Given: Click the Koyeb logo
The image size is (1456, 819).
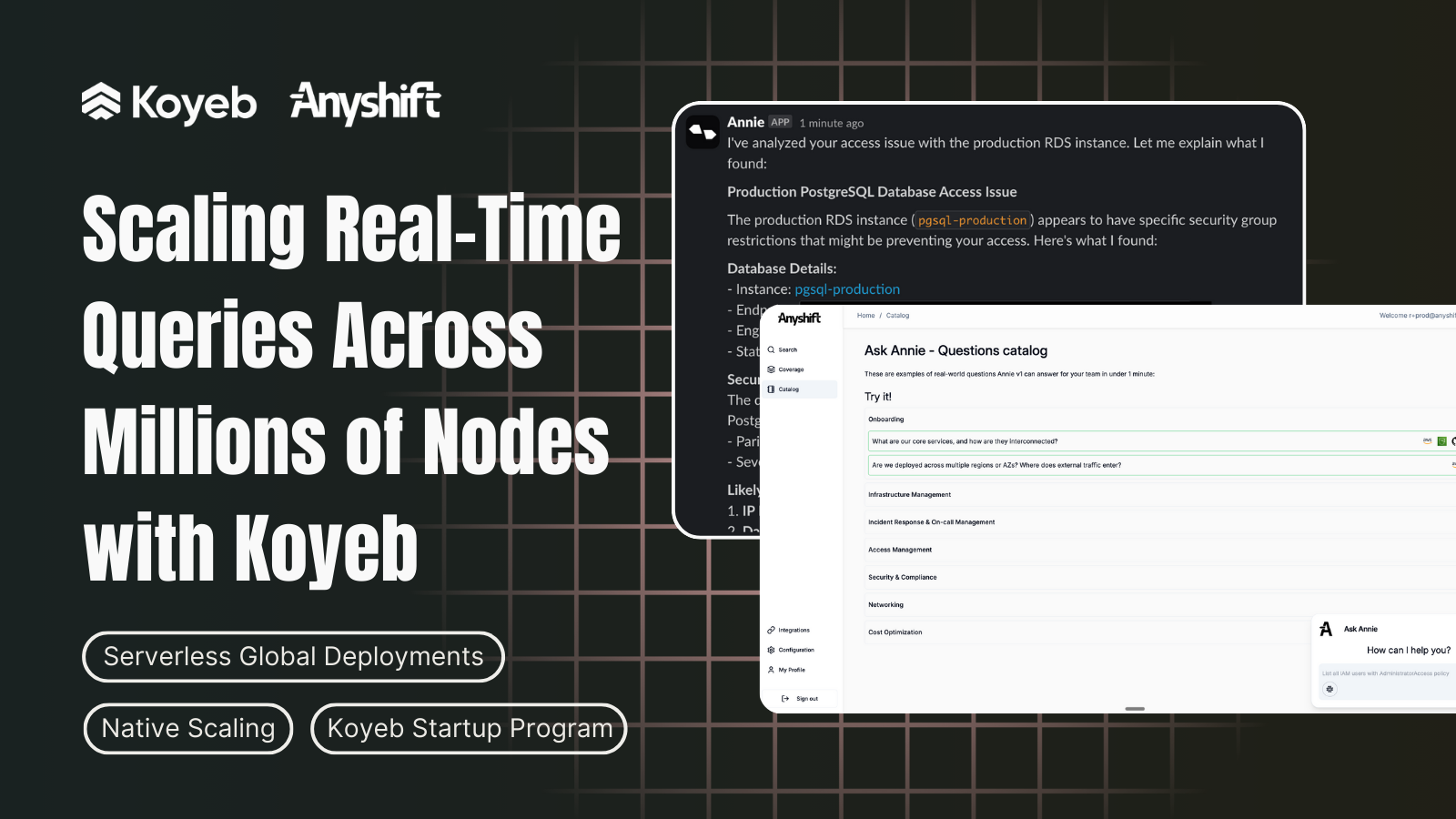Looking at the screenshot, I should point(169,103).
